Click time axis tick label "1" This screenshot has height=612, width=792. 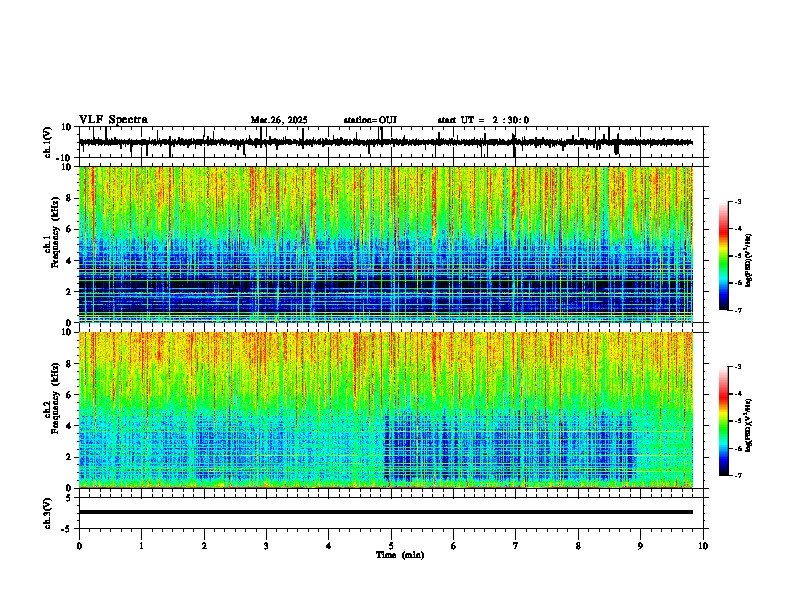[x=142, y=546]
